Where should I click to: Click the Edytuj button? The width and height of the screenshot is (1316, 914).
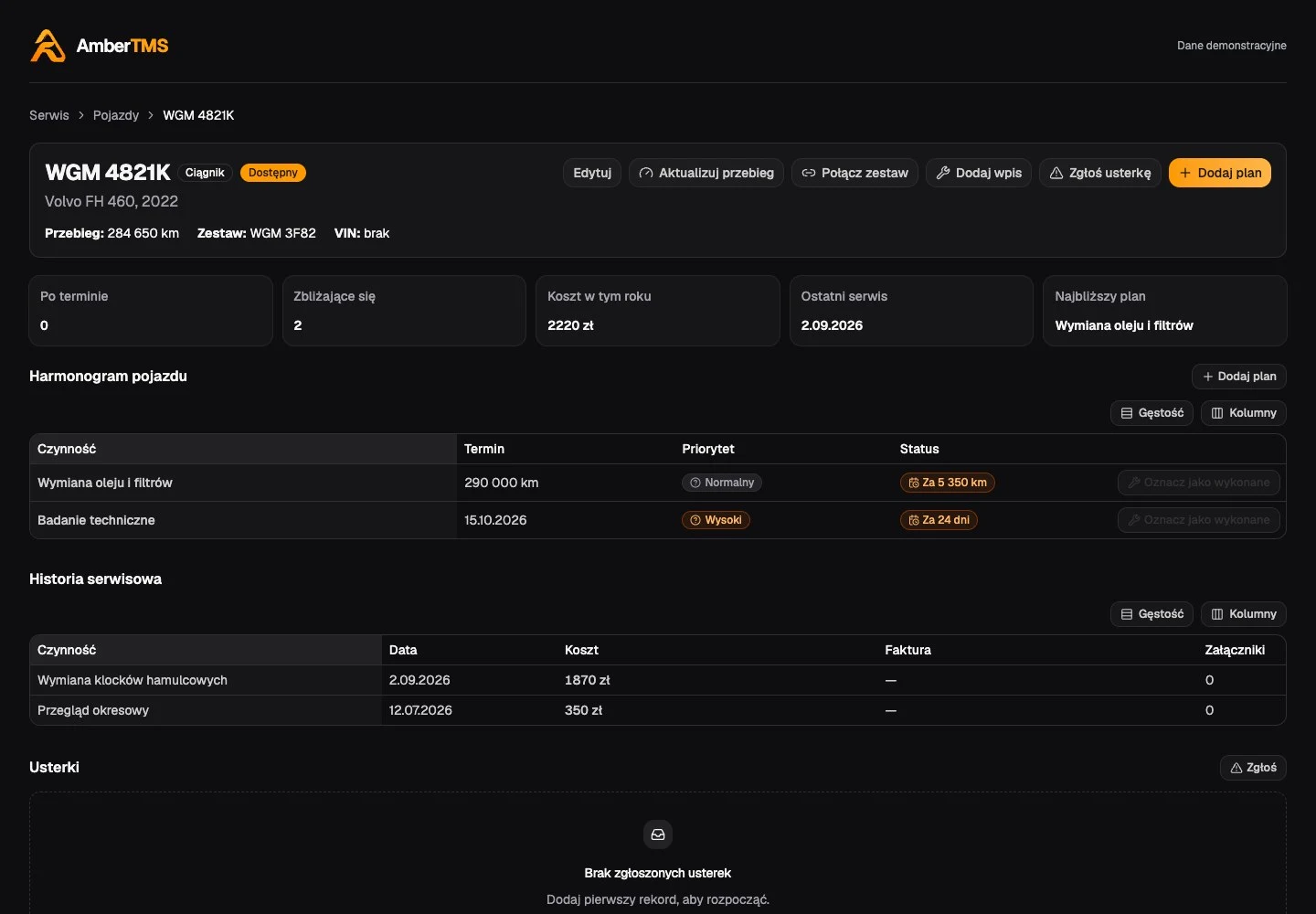[592, 173]
